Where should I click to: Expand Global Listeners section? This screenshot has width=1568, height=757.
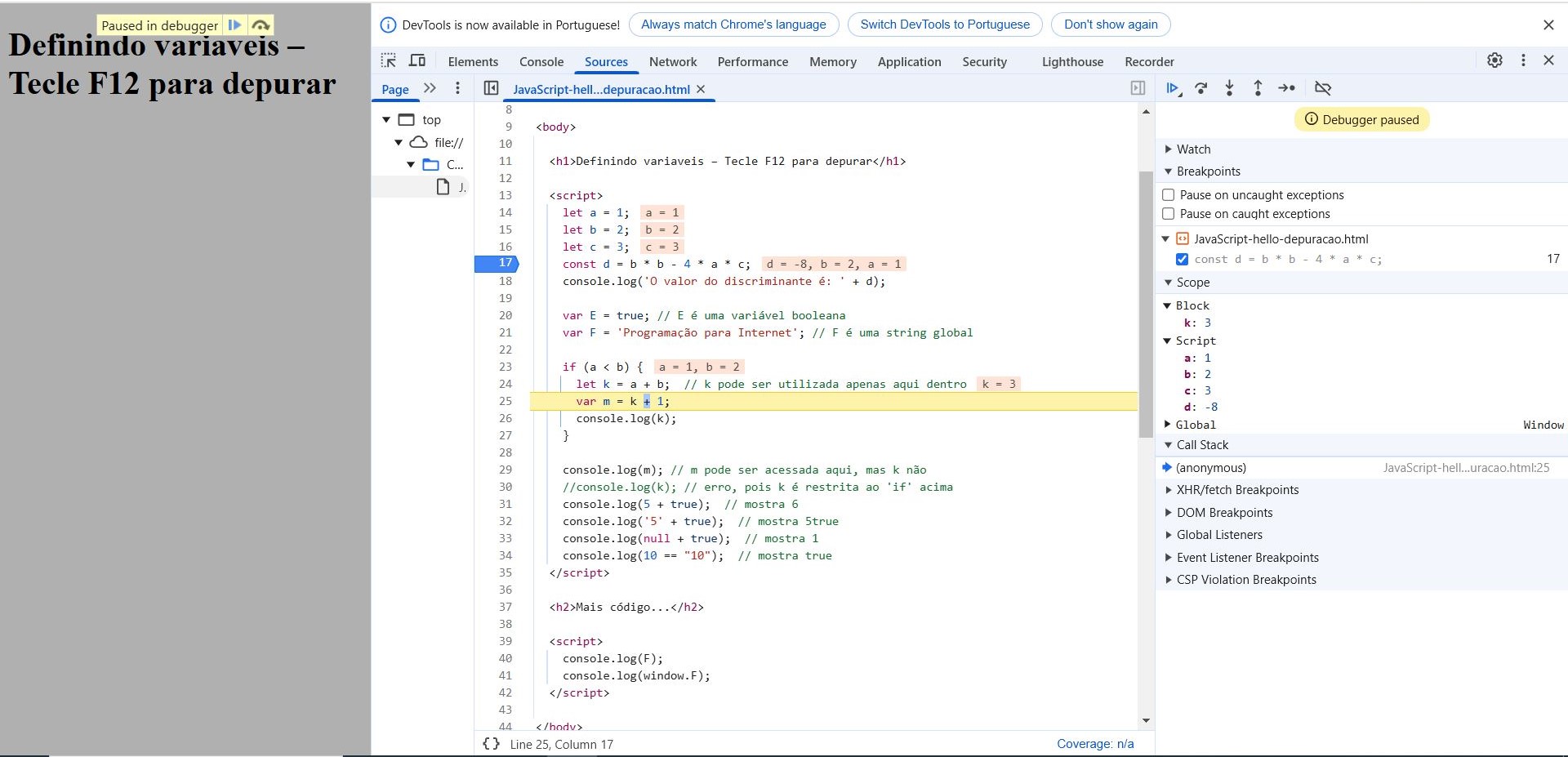1169,535
